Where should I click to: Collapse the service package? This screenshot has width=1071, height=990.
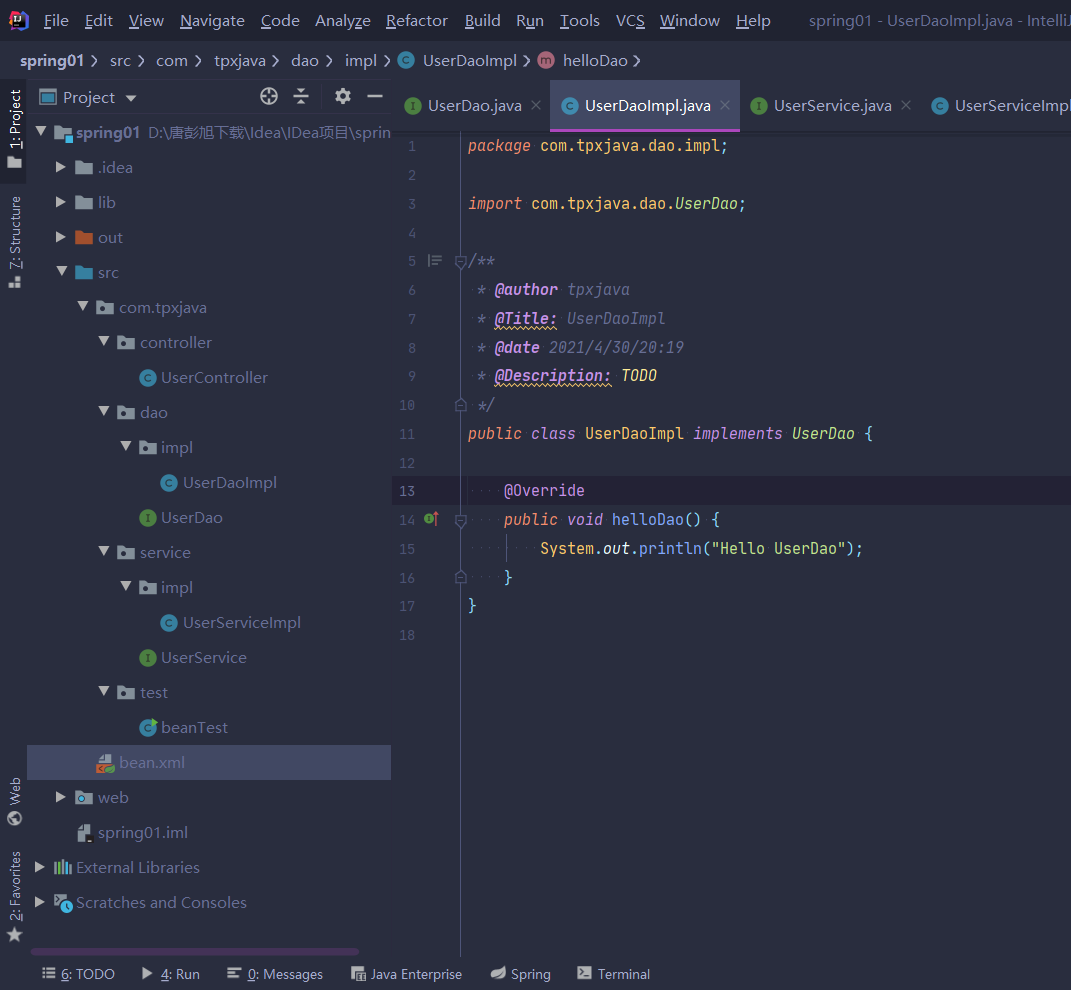(x=104, y=551)
